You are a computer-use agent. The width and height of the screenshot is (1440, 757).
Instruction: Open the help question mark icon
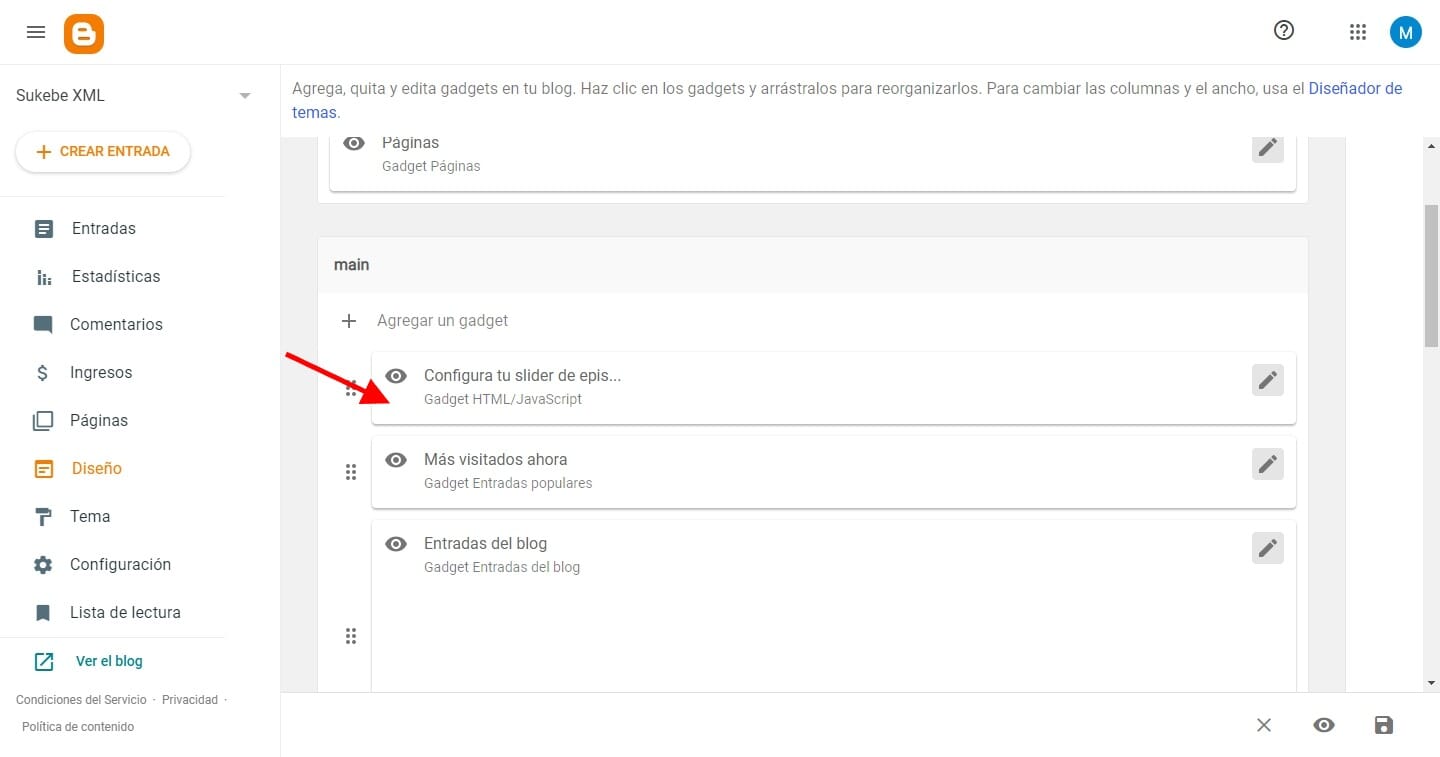point(1284,31)
